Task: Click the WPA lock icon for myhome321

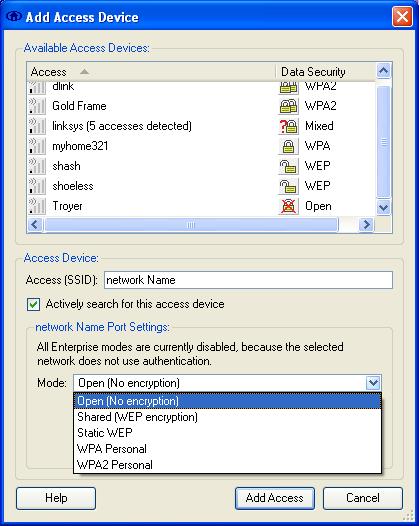Action: pyautogui.click(x=288, y=146)
